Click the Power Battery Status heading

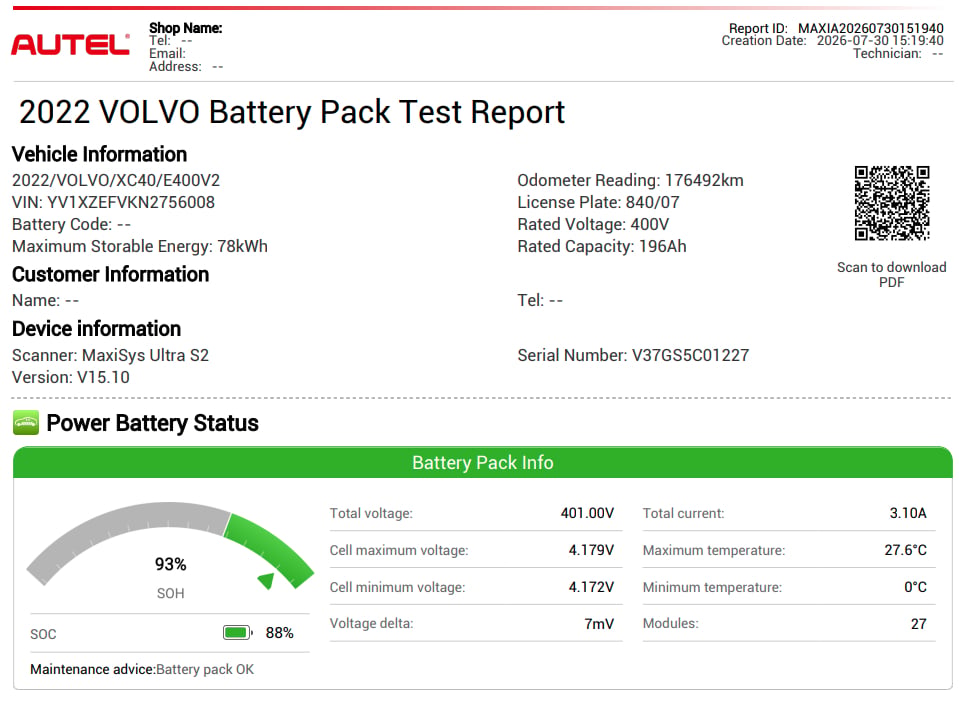coord(152,423)
